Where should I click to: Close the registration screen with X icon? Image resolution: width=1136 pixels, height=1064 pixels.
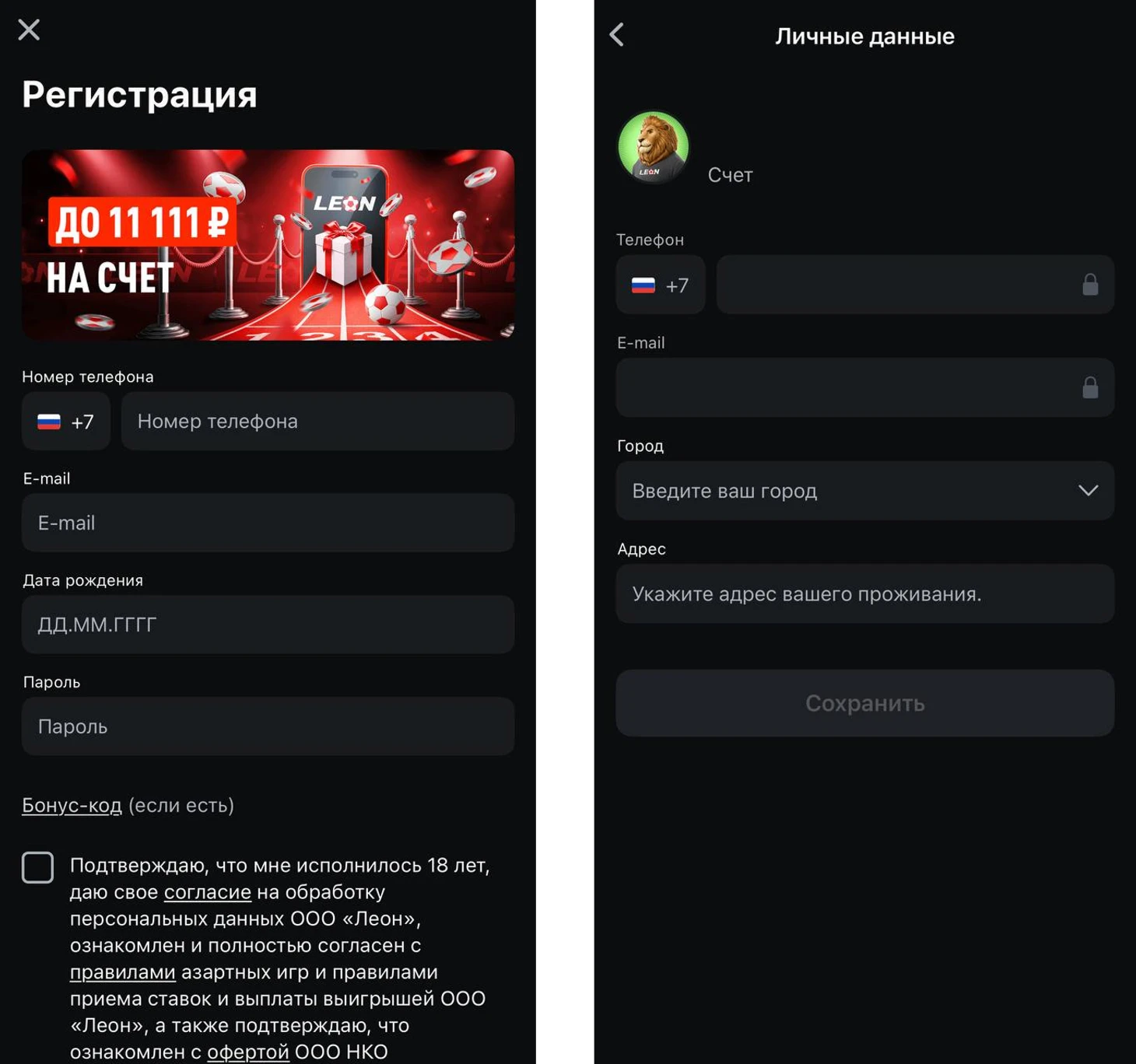click(29, 30)
